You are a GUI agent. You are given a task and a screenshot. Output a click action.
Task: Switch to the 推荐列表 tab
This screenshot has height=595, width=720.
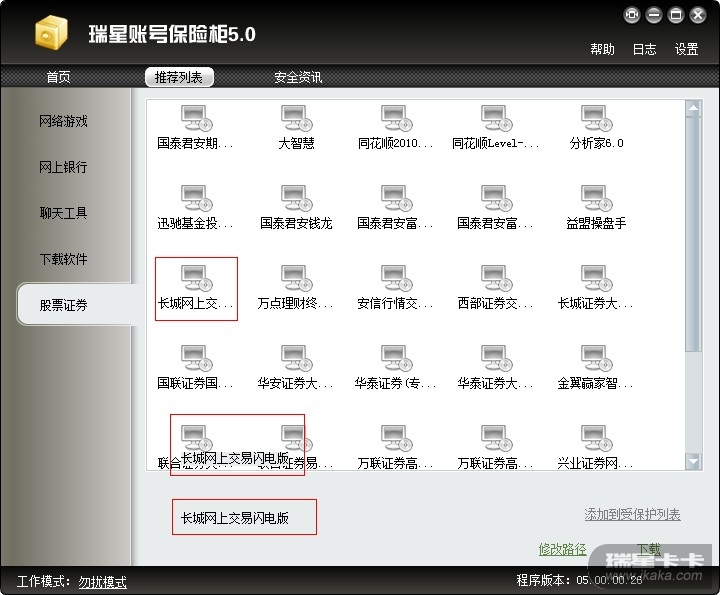pyautogui.click(x=179, y=77)
